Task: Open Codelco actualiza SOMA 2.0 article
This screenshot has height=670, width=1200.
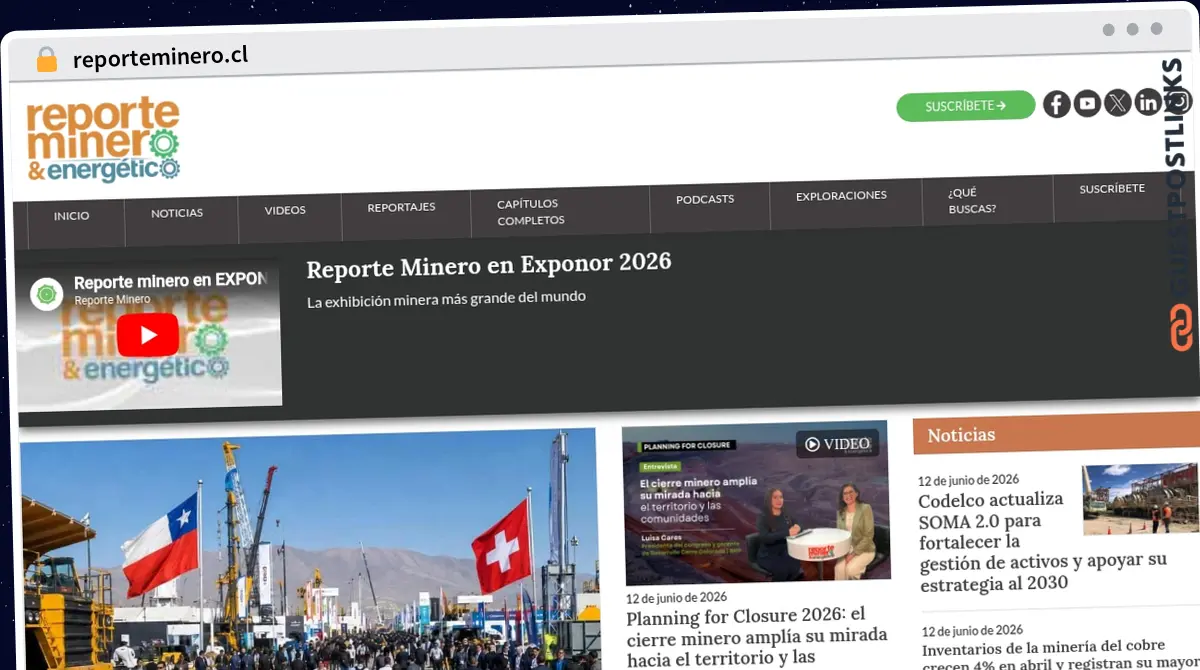Action: coord(1042,541)
